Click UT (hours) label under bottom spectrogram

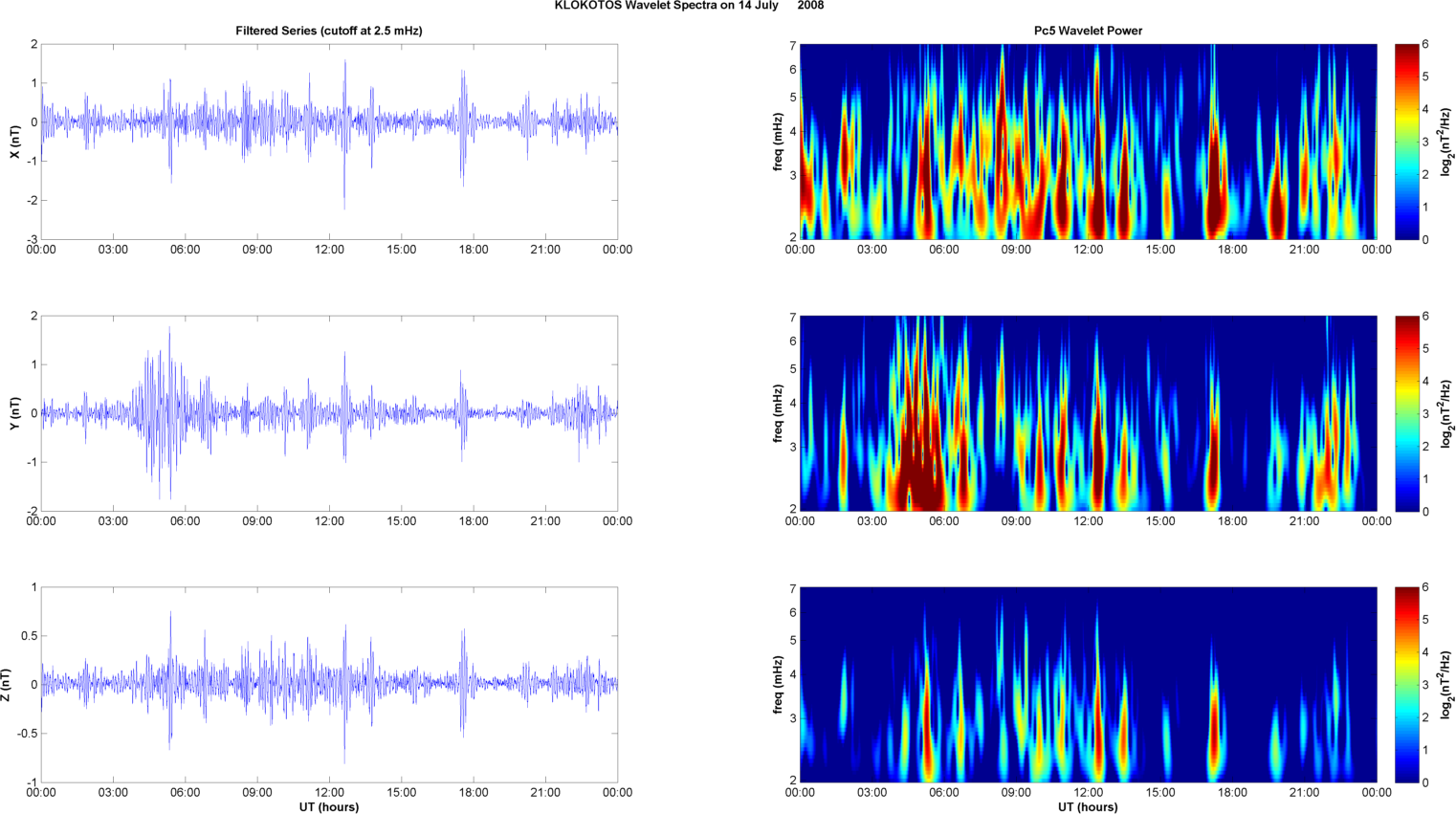[x=1088, y=806]
